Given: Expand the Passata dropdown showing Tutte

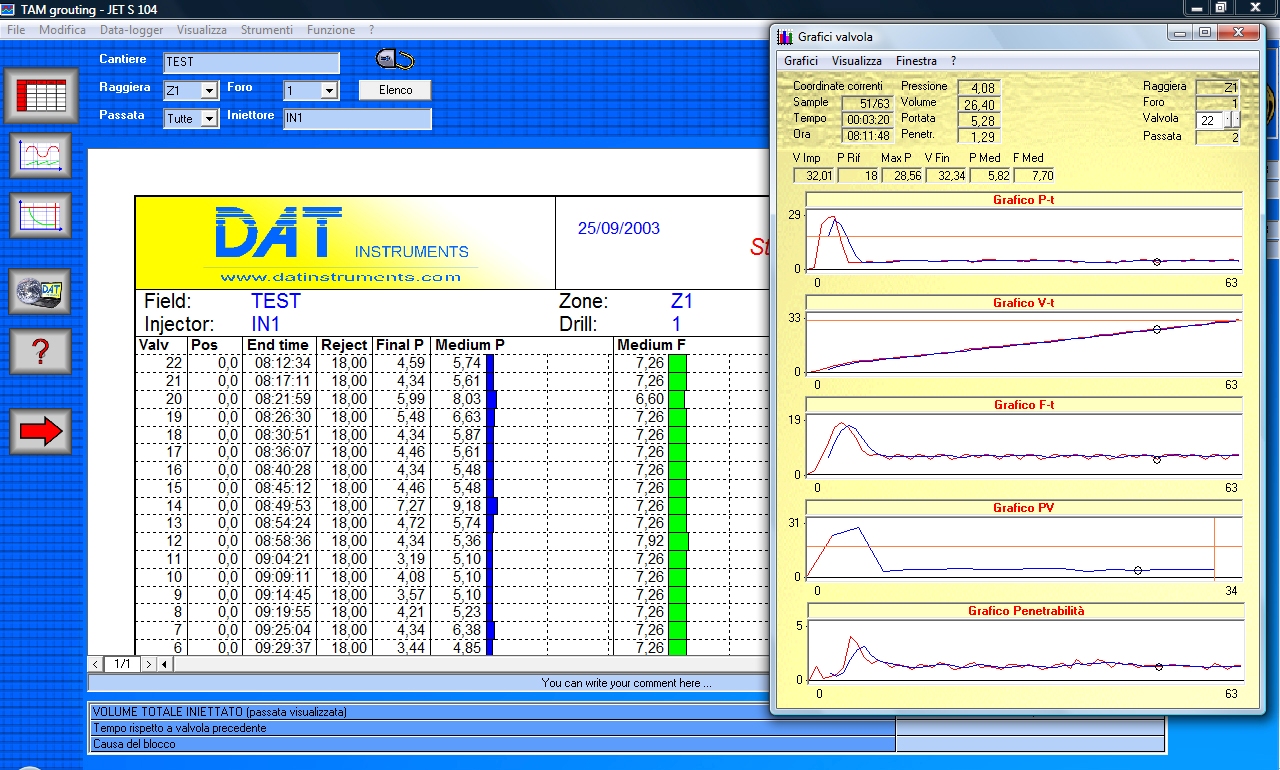Looking at the screenshot, I should (x=209, y=118).
